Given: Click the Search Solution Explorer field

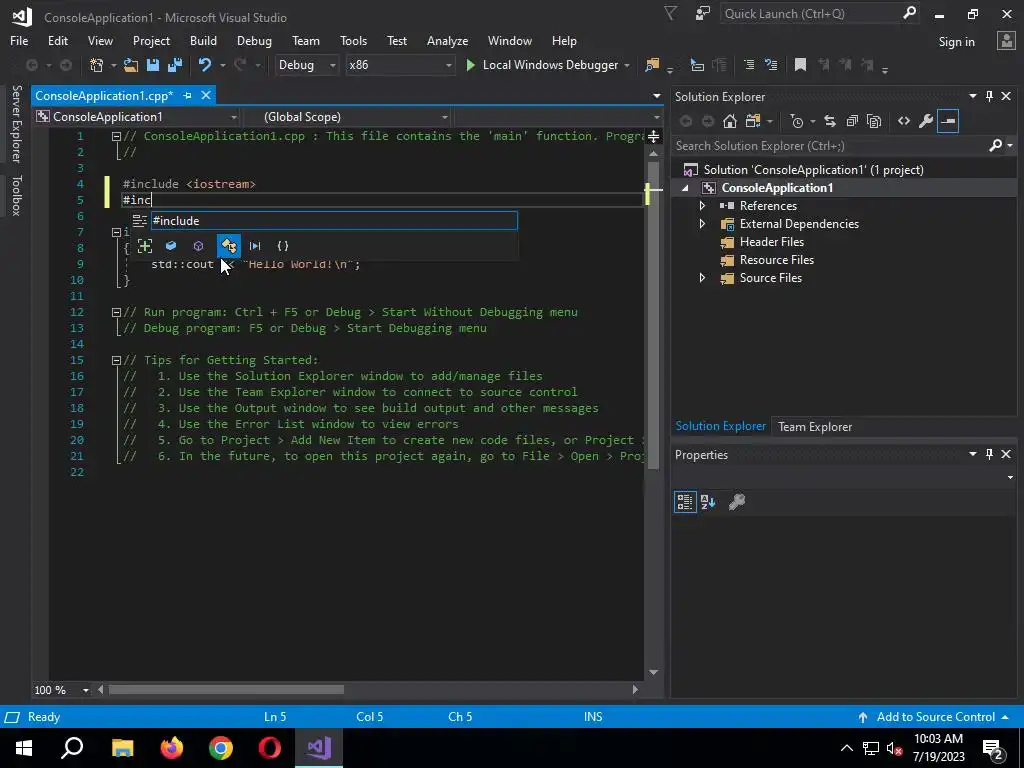Looking at the screenshot, I should (829, 146).
